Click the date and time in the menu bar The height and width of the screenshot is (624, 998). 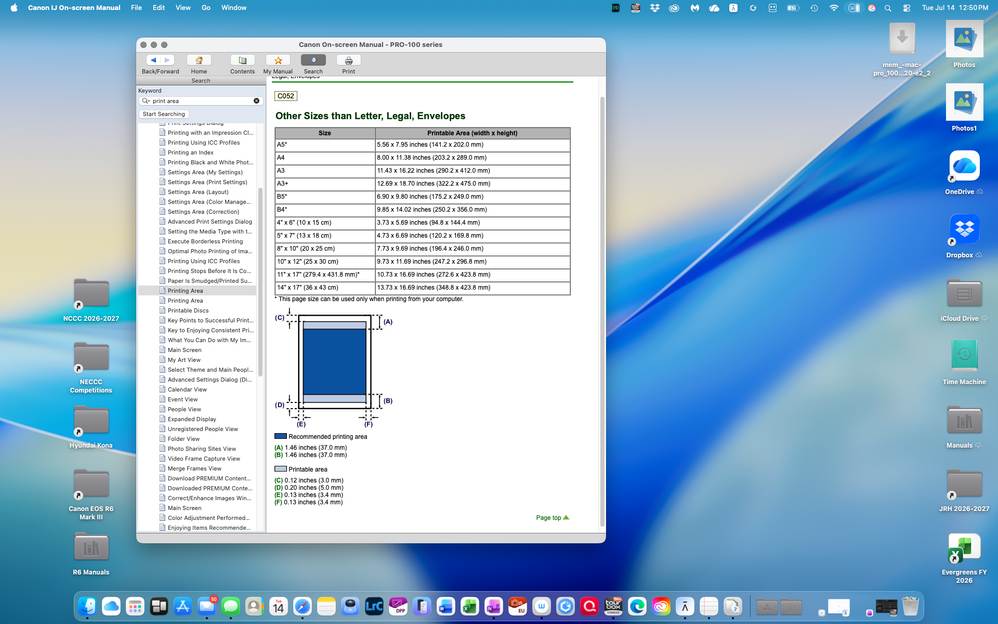(955, 8)
